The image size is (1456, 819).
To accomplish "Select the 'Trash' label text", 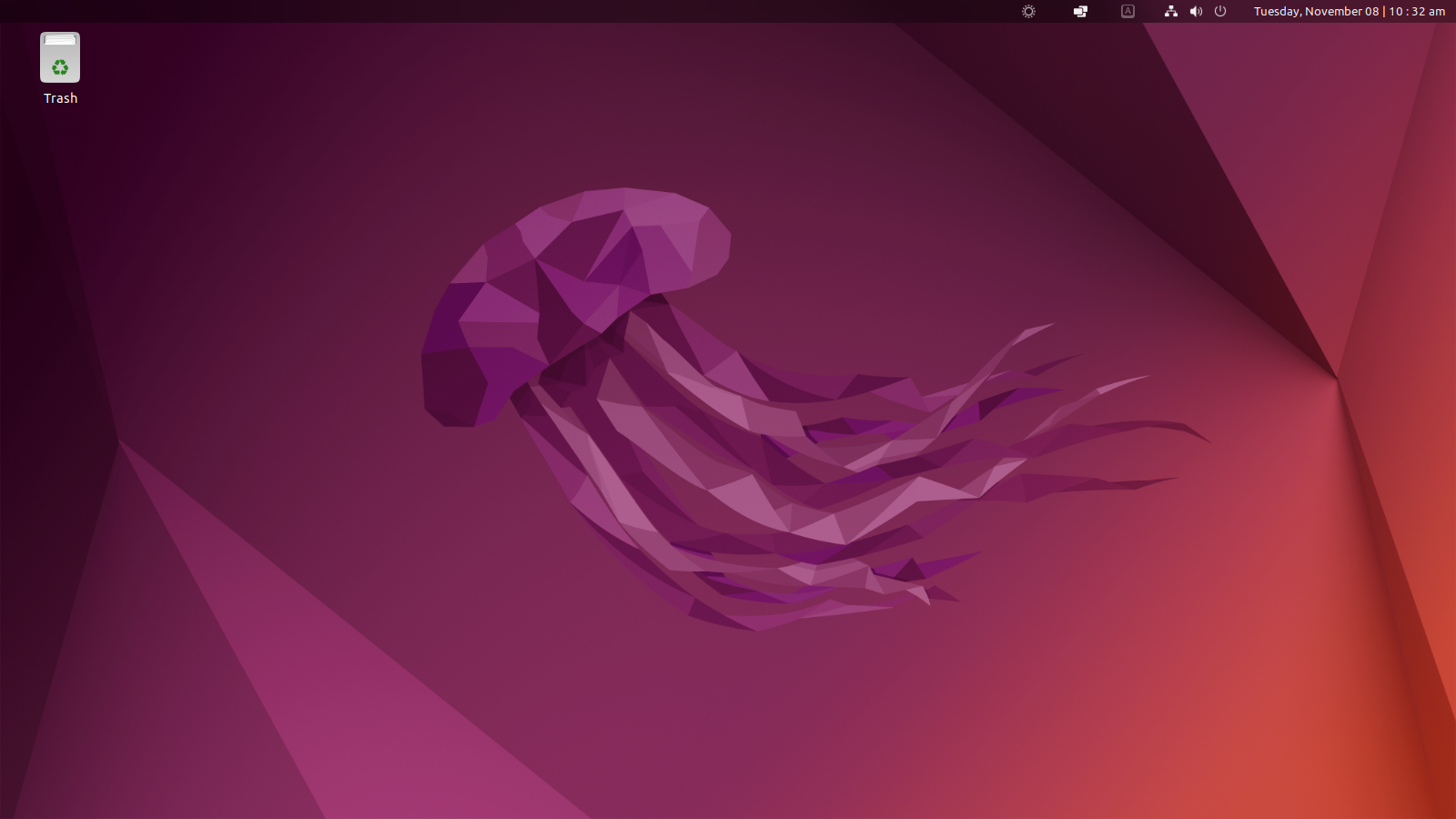I will 60,98.
